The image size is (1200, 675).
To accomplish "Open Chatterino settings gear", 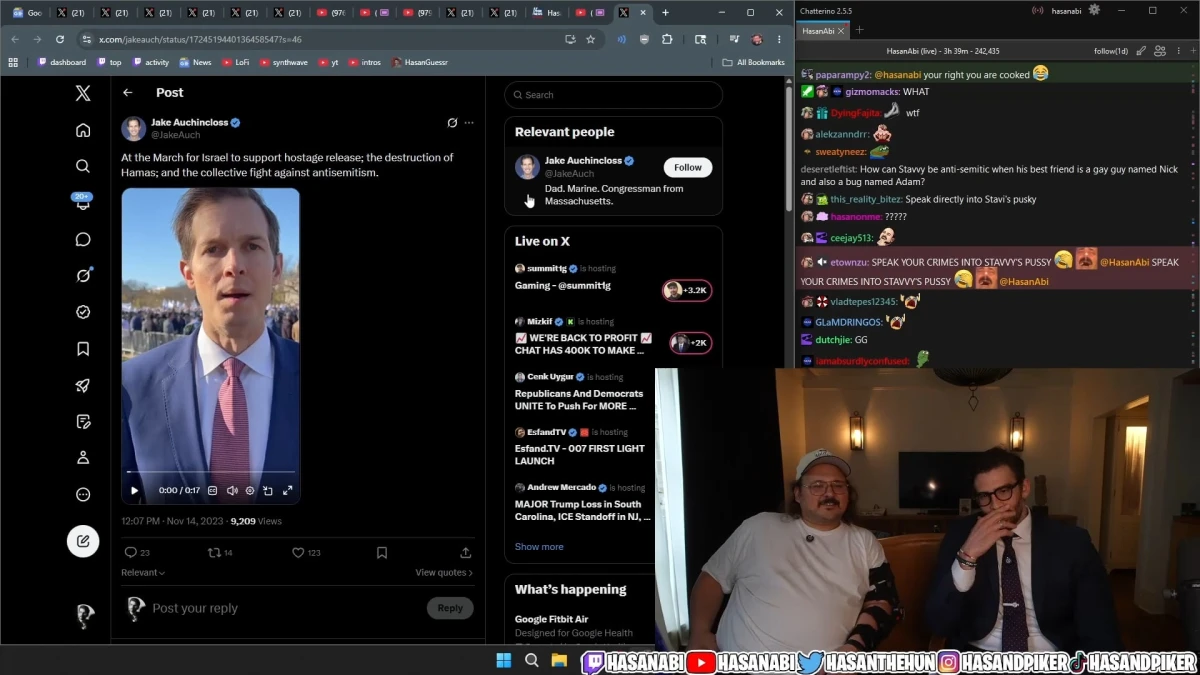I will (1094, 10).
